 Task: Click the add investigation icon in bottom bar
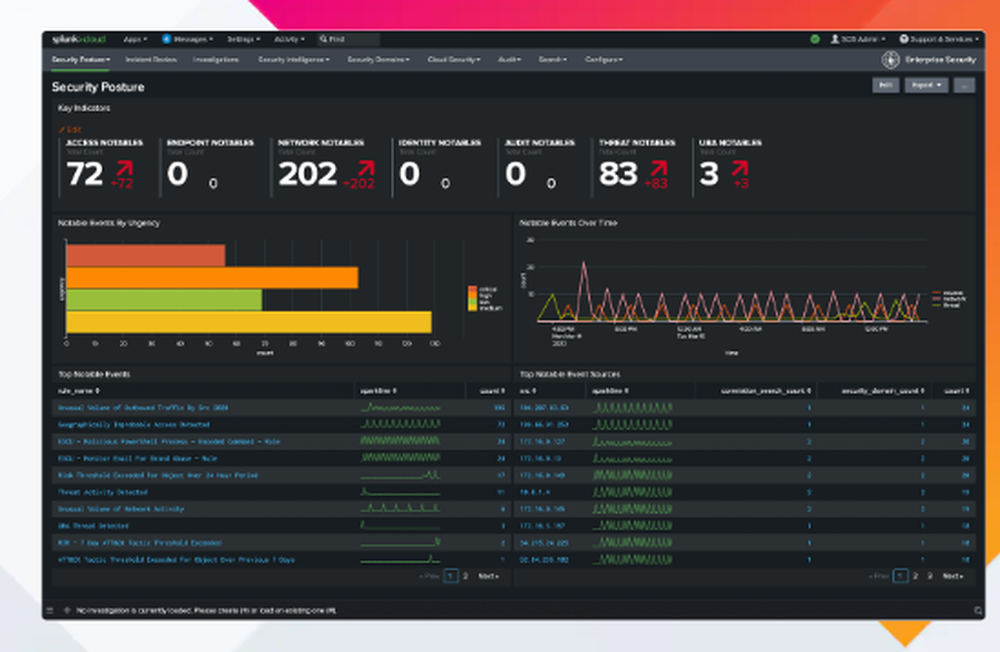coord(66,611)
